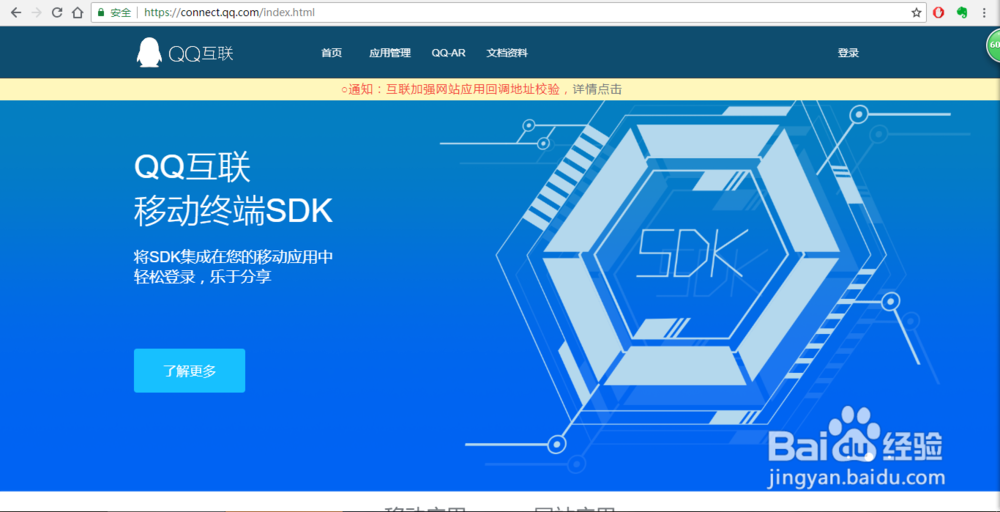Open 应用管理 navigation item

[x=390, y=53]
